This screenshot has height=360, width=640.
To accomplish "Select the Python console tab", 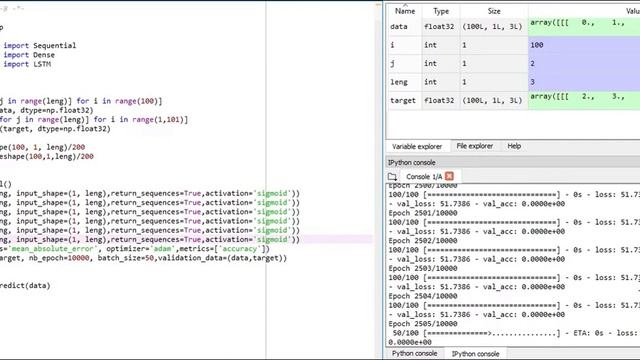I will (414, 353).
